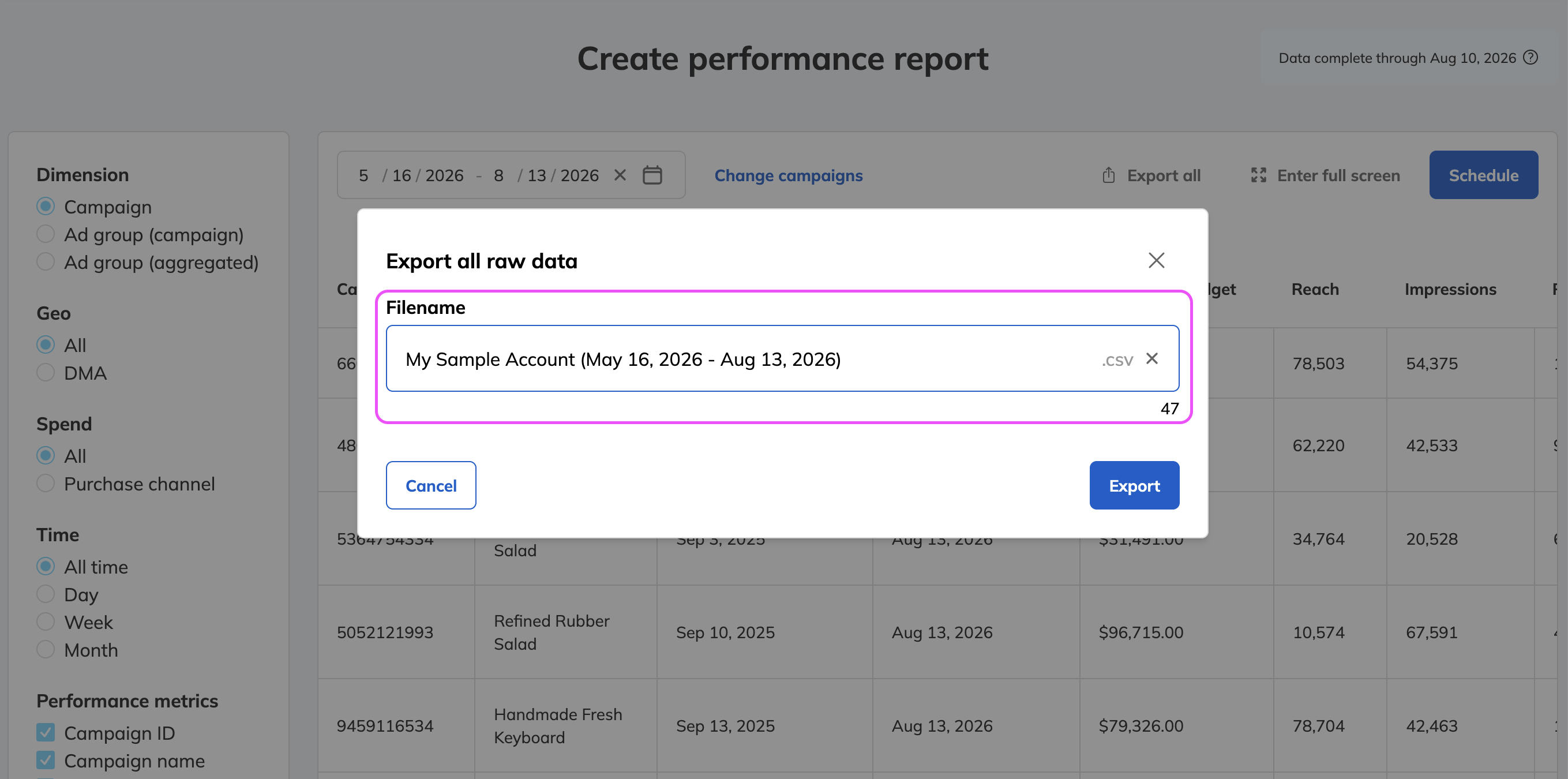Select All under Geo

tap(45, 344)
